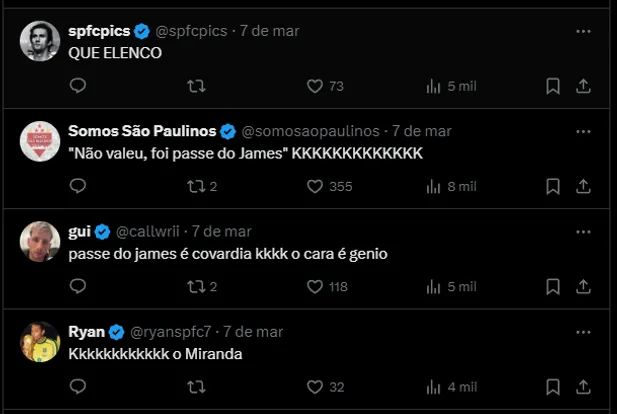This screenshot has width=617, height=414.
Task: Open the @ryanspfc7 profile link
Action: [x=171, y=331]
